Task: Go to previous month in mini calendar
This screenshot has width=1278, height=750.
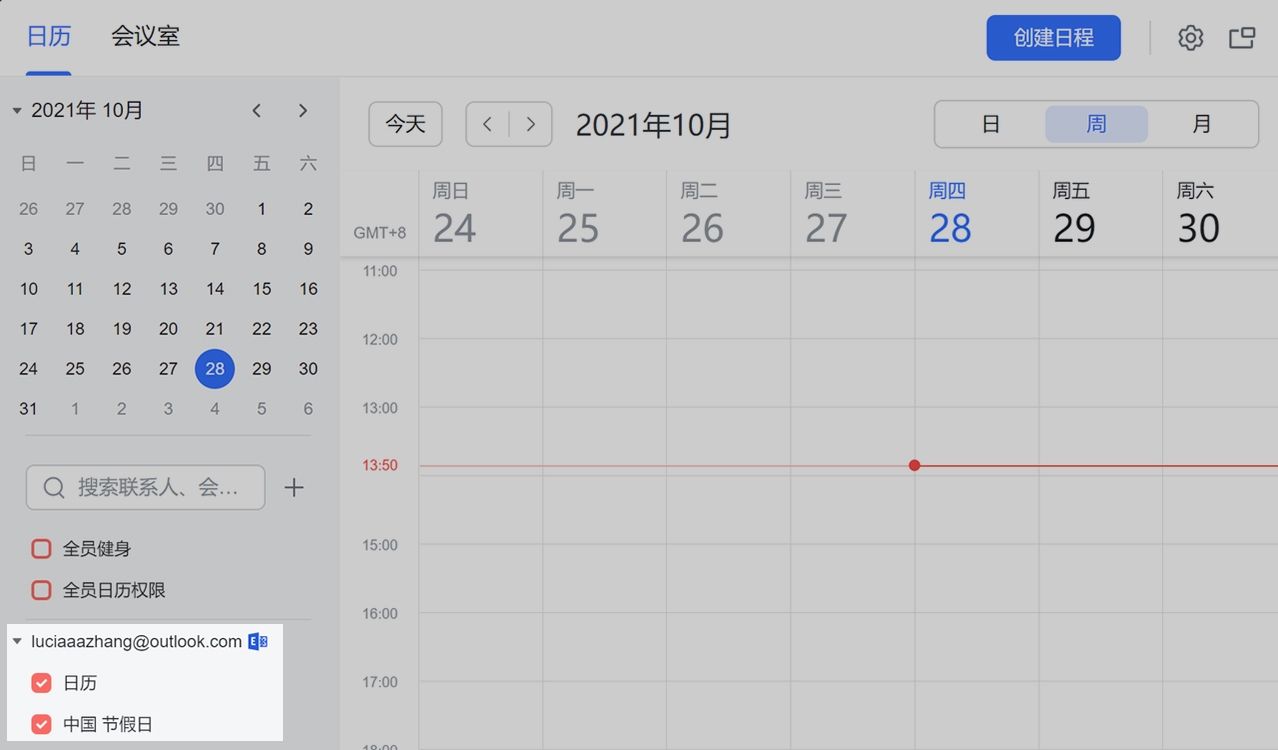Action: click(x=257, y=110)
